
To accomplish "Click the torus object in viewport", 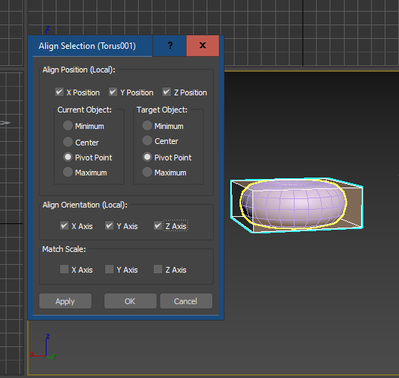I will (294, 204).
